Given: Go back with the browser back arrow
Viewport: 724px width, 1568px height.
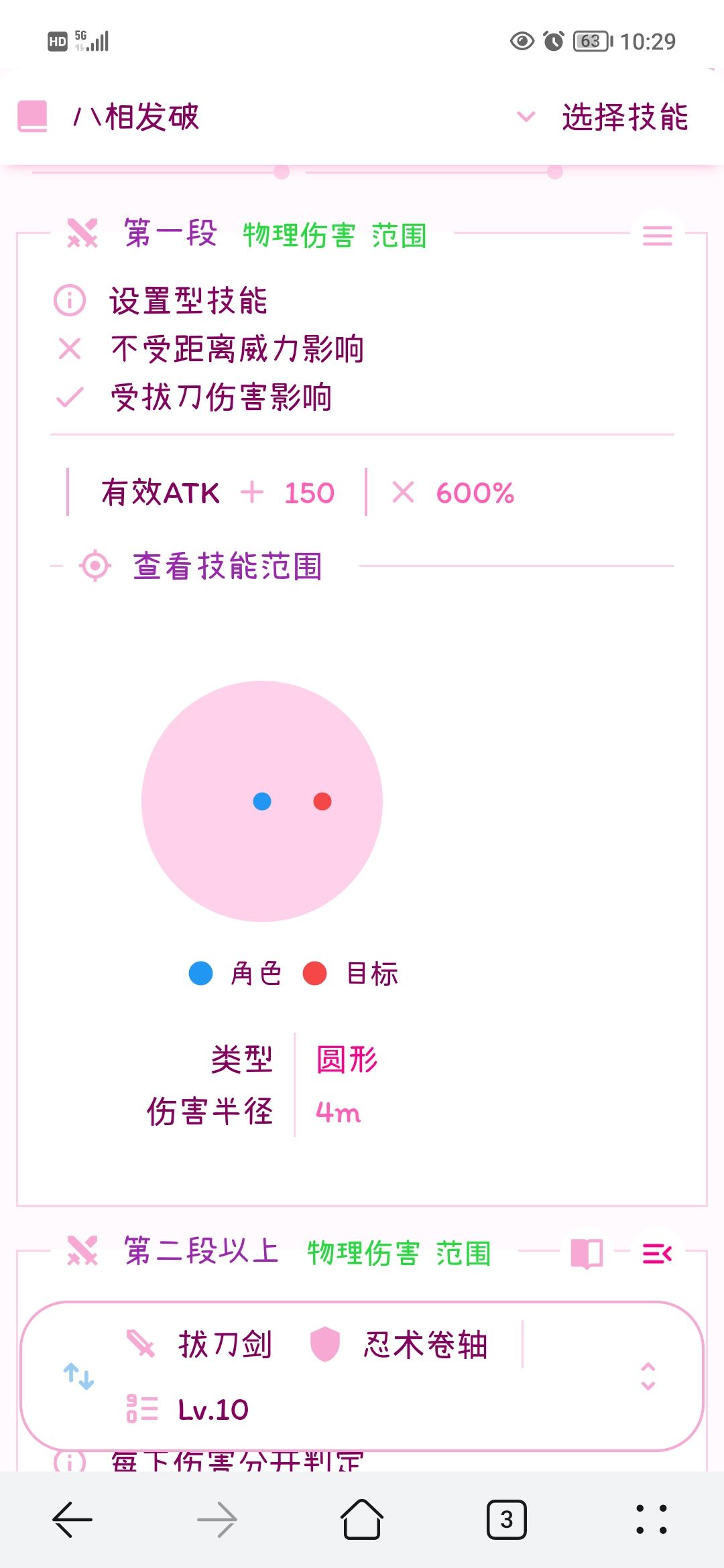Looking at the screenshot, I should [x=72, y=1520].
